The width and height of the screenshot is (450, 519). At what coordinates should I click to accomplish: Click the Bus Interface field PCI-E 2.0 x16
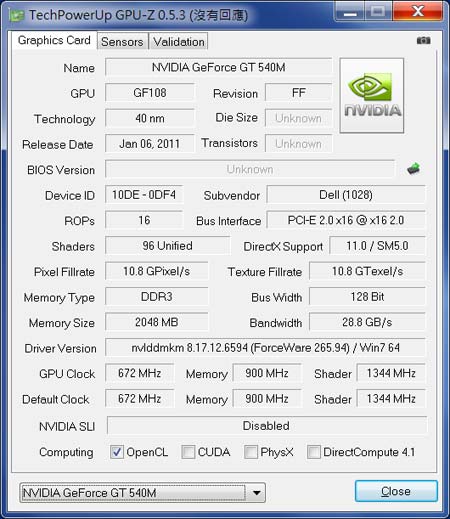(x=346, y=220)
